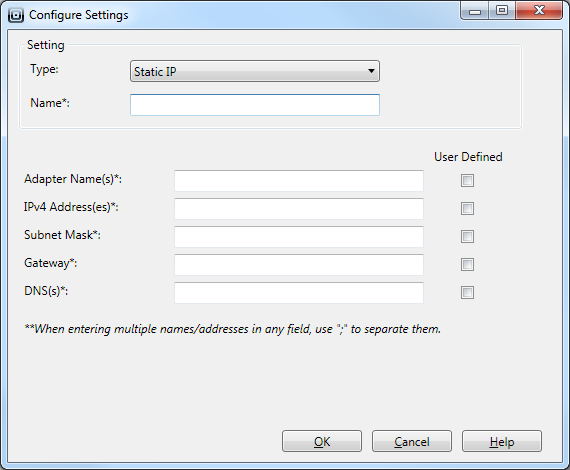Click into the Gateway input field
The height and width of the screenshot is (470, 570).
point(299,265)
